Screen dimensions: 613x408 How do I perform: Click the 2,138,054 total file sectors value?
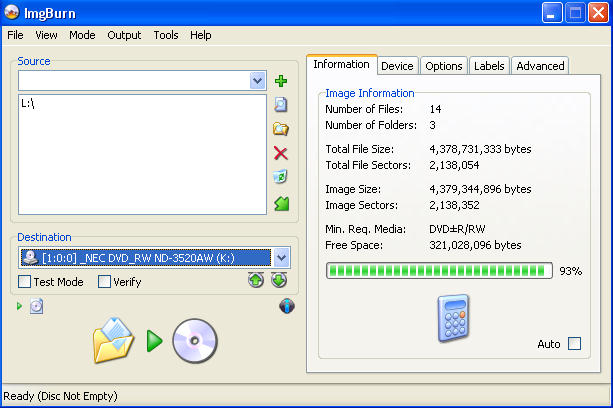[x=454, y=165]
